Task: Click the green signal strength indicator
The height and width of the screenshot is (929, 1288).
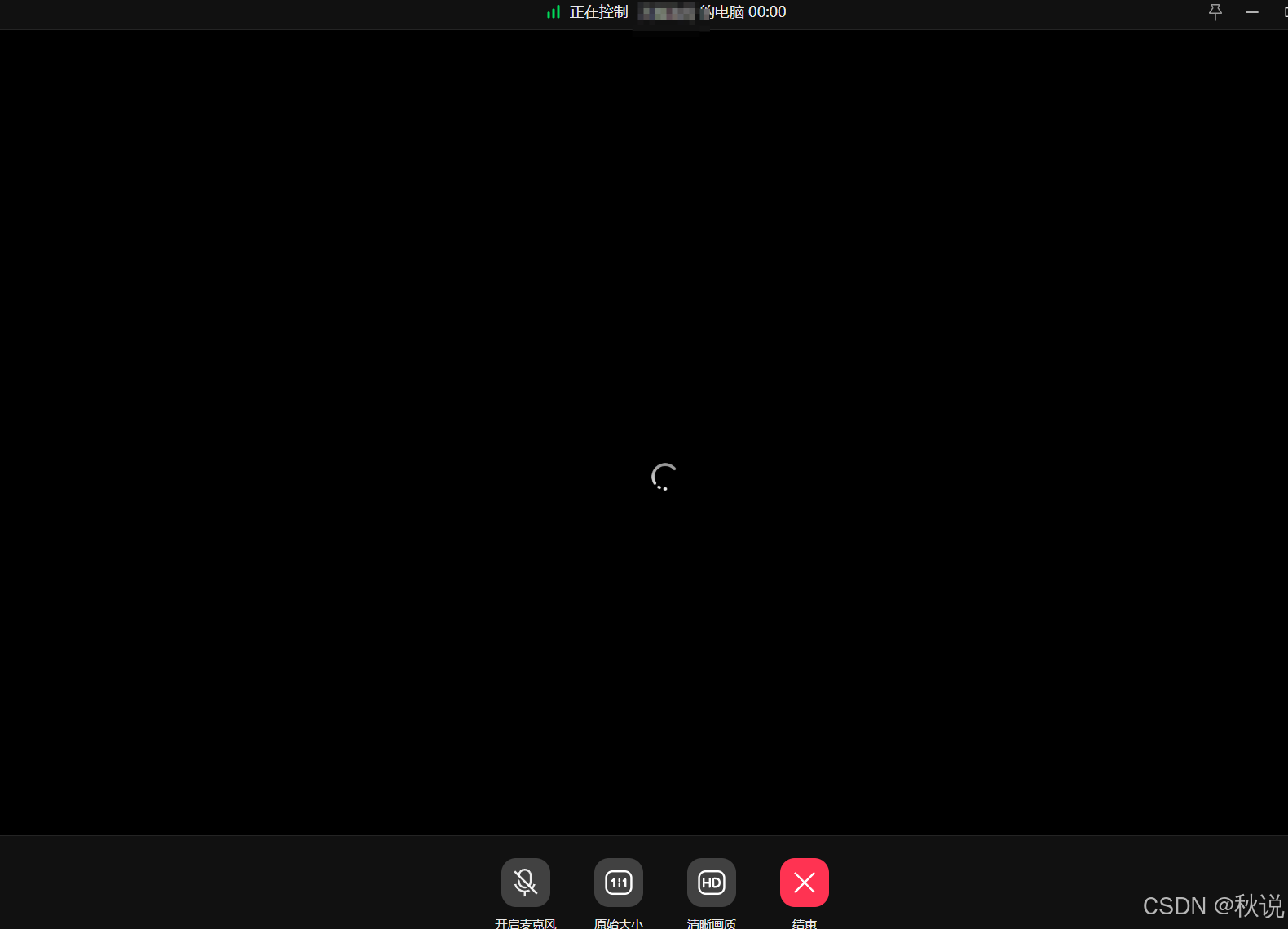Action: pyautogui.click(x=554, y=12)
